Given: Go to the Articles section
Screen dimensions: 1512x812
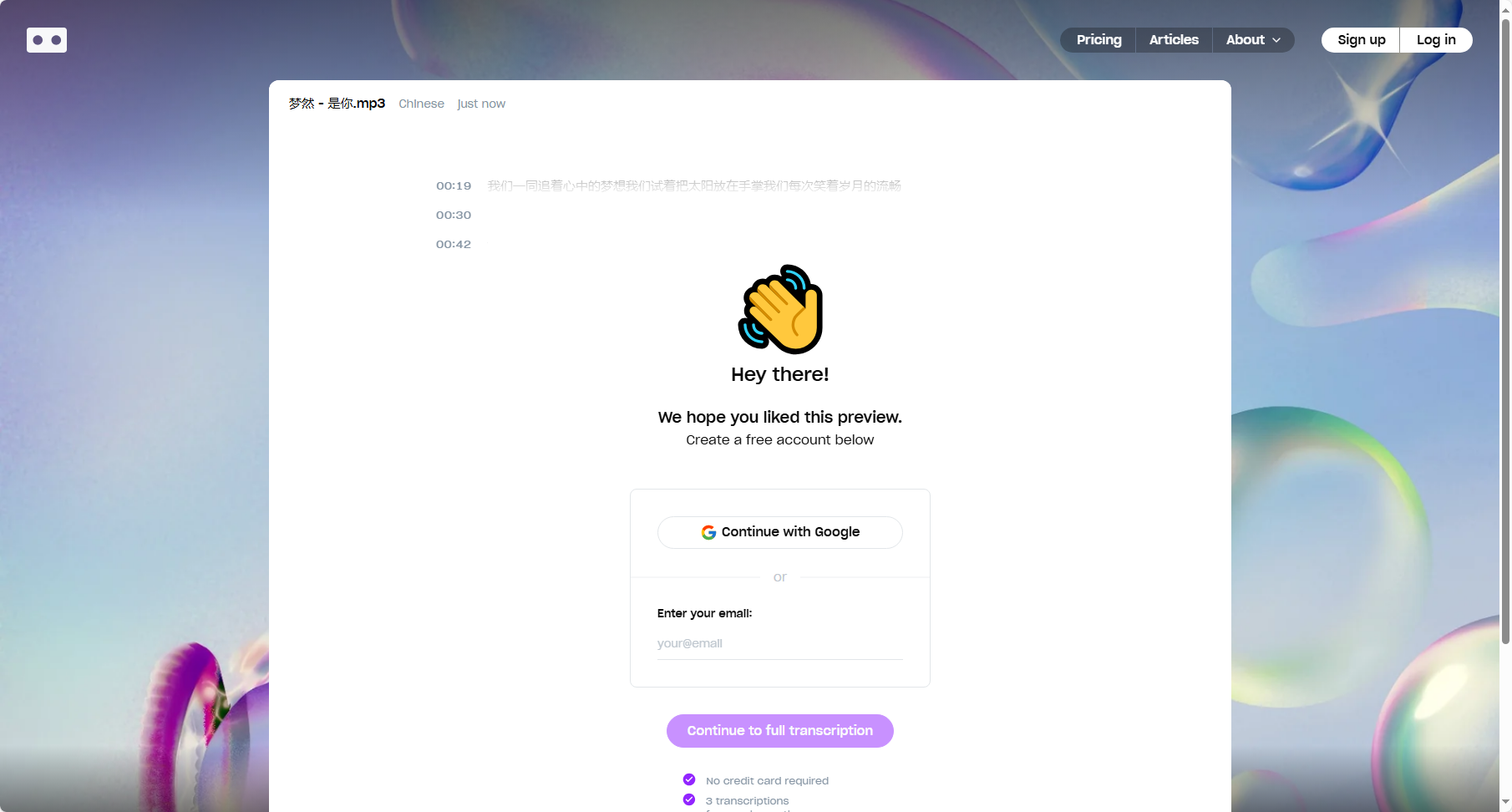Looking at the screenshot, I should pyautogui.click(x=1174, y=40).
